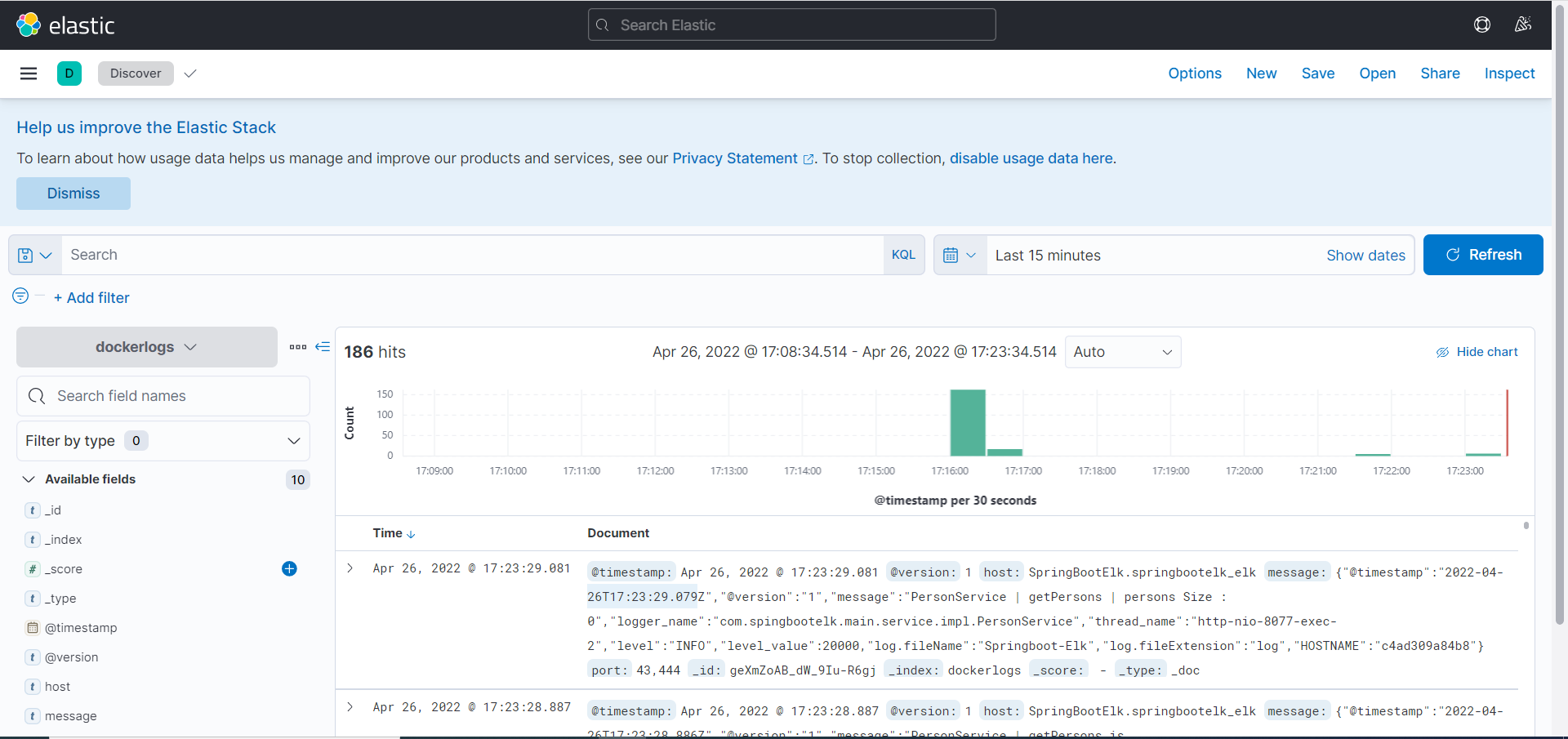Viewport: 1568px width, 739px height.
Task: Focus the KQL Search query field
Action: (x=472, y=255)
